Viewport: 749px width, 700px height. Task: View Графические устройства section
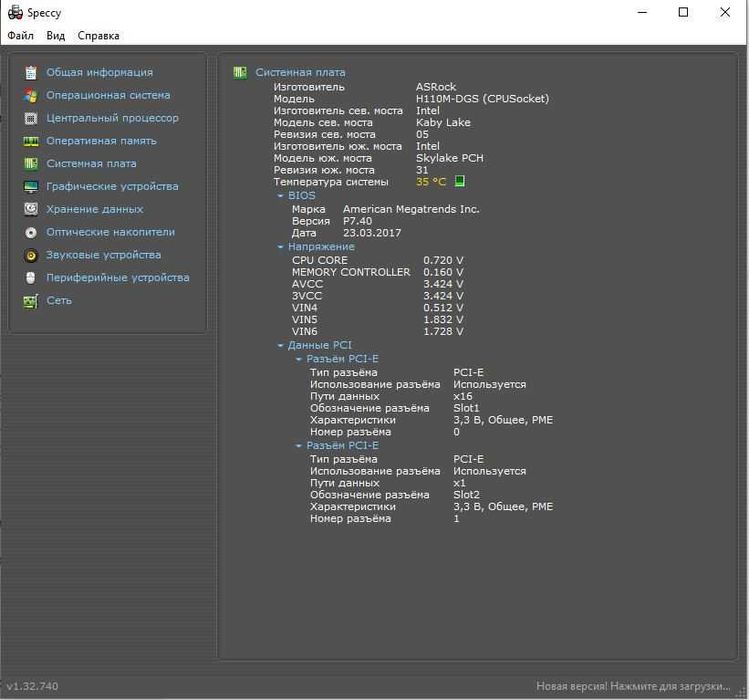(112, 186)
